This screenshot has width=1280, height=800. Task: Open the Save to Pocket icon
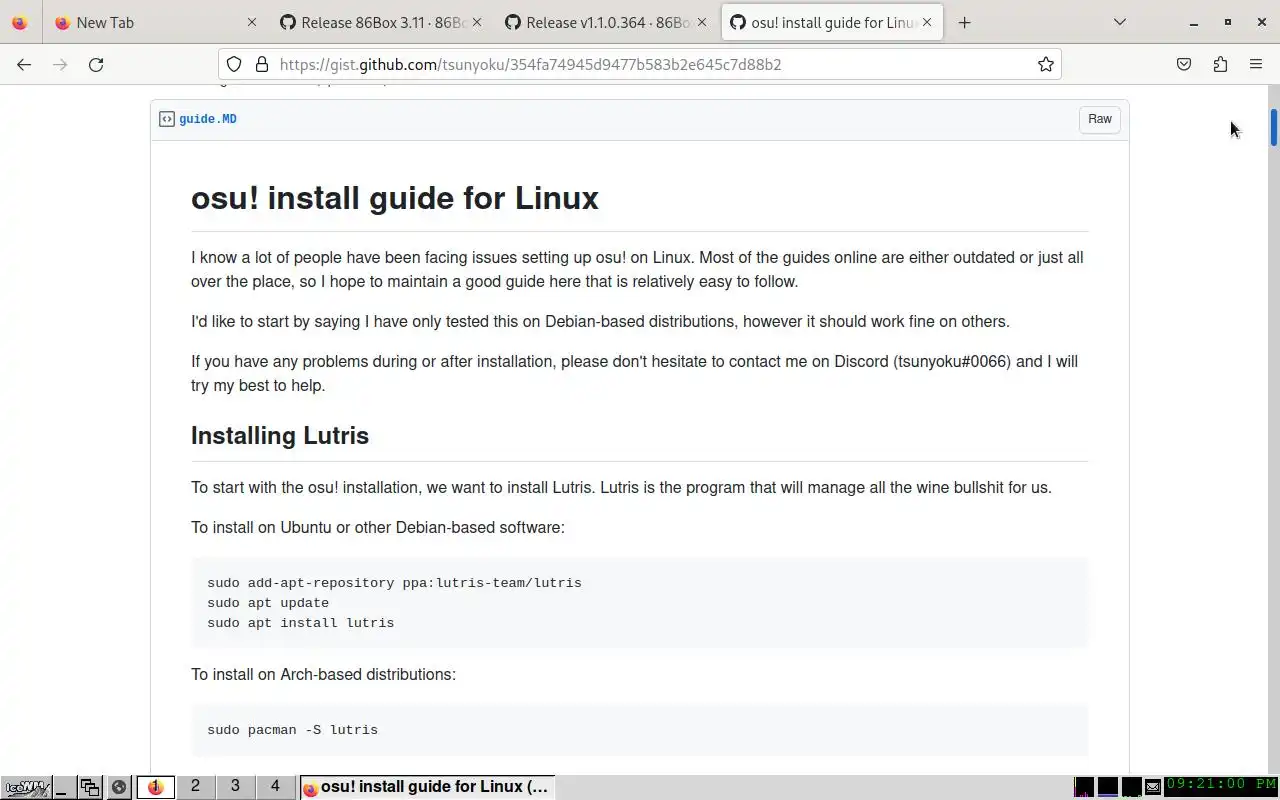tap(1184, 64)
